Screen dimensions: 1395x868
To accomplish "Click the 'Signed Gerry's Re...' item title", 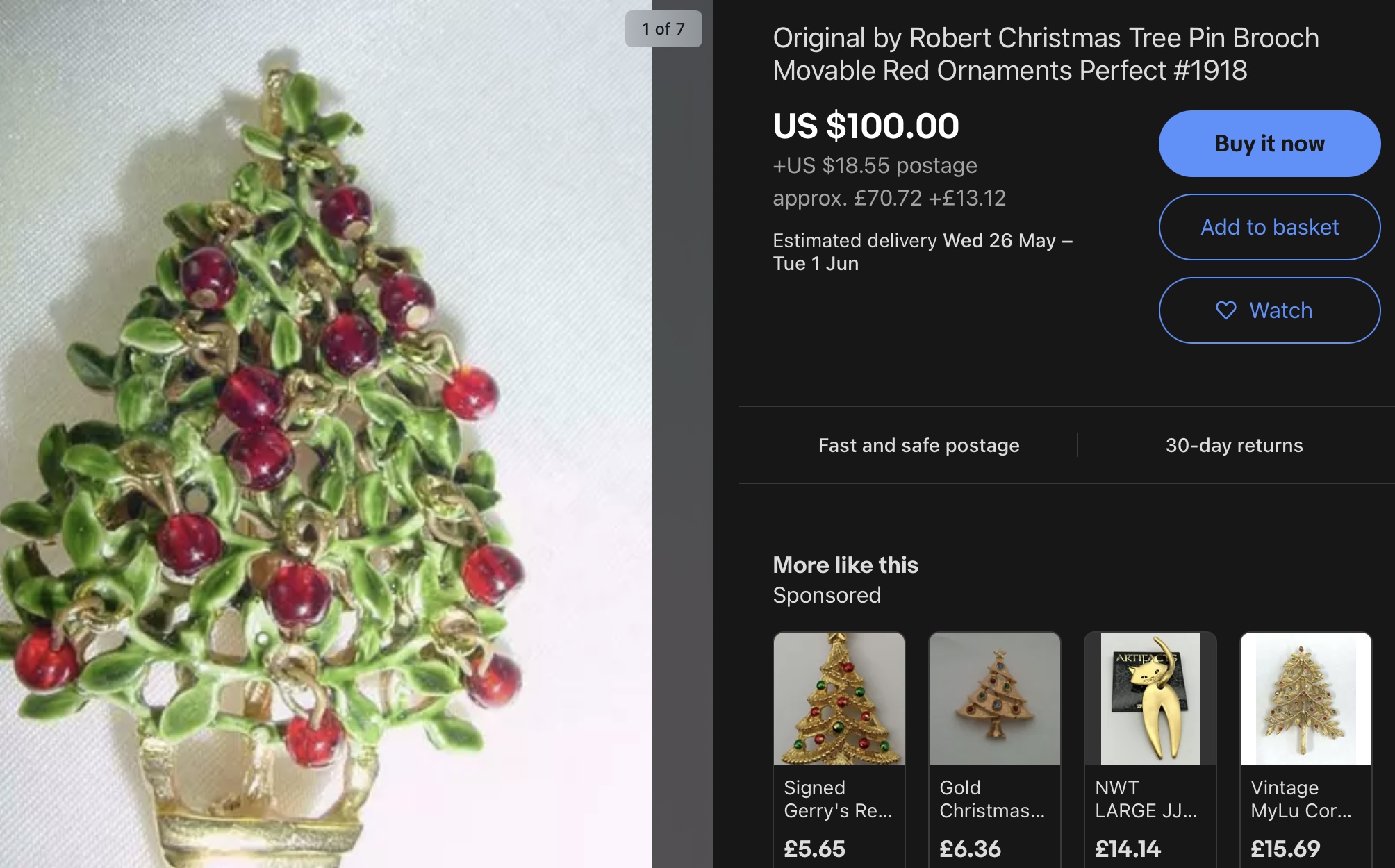I will (838, 799).
